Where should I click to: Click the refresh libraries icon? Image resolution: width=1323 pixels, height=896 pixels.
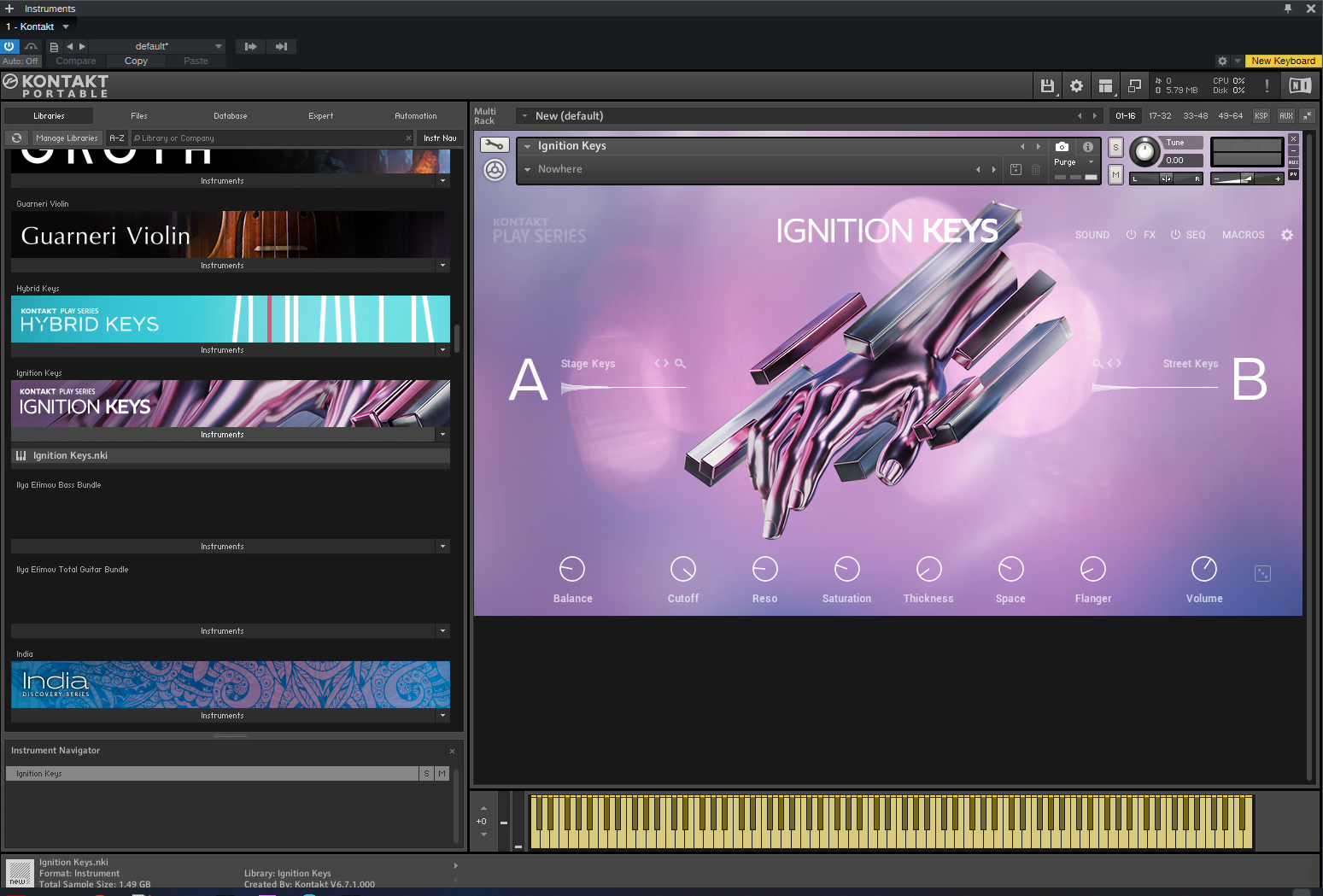coord(16,138)
